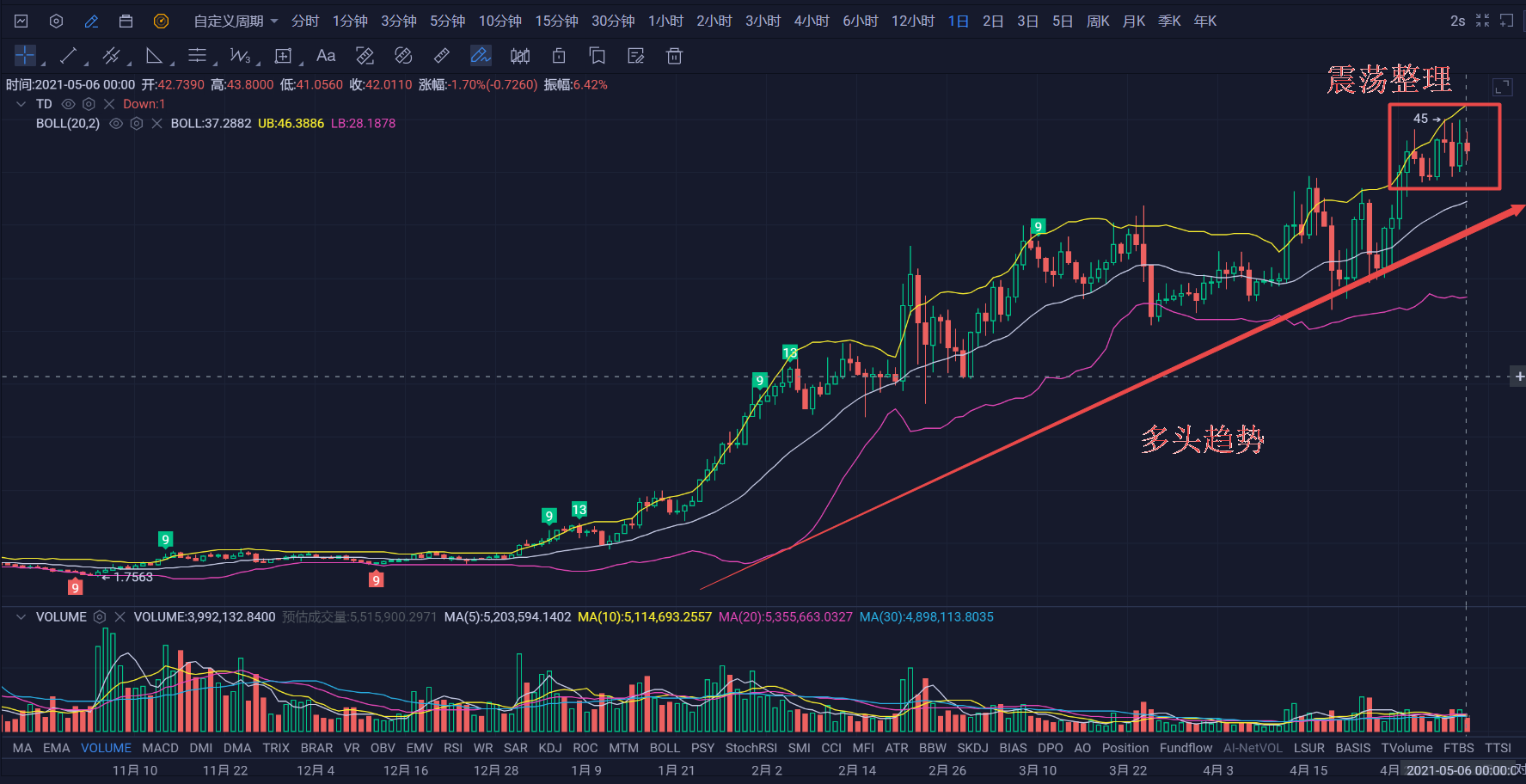Switch to the 15分钟 timeframe

coord(556,21)
